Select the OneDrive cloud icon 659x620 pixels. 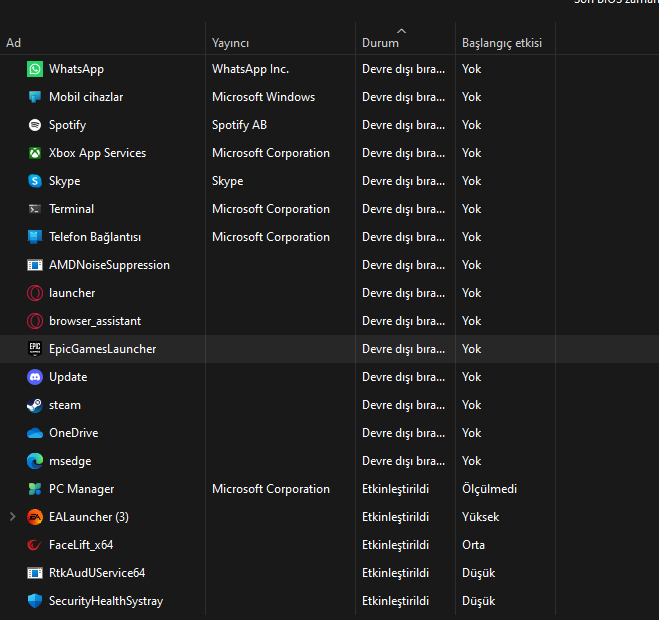click(x=35, y=433)
